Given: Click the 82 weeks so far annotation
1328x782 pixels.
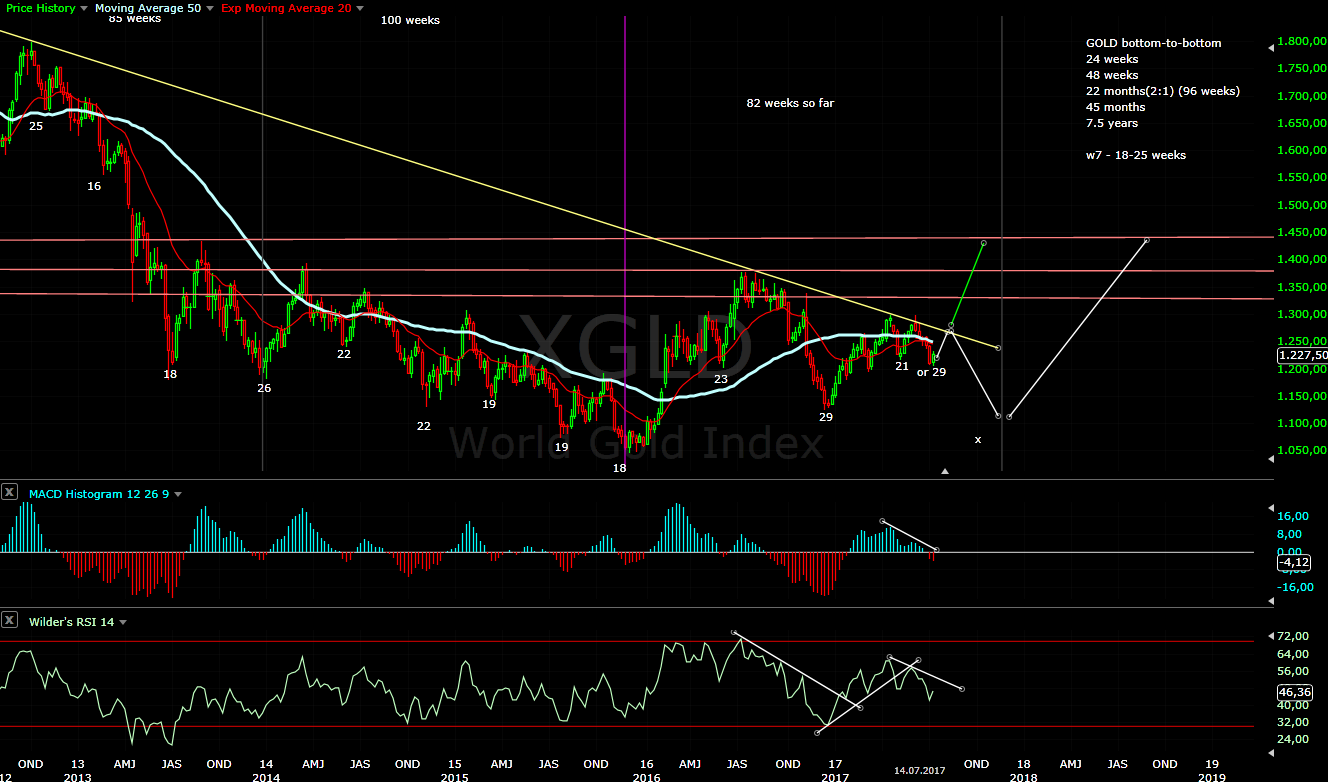Looking at the screenshot, I should tap(789, 103).
